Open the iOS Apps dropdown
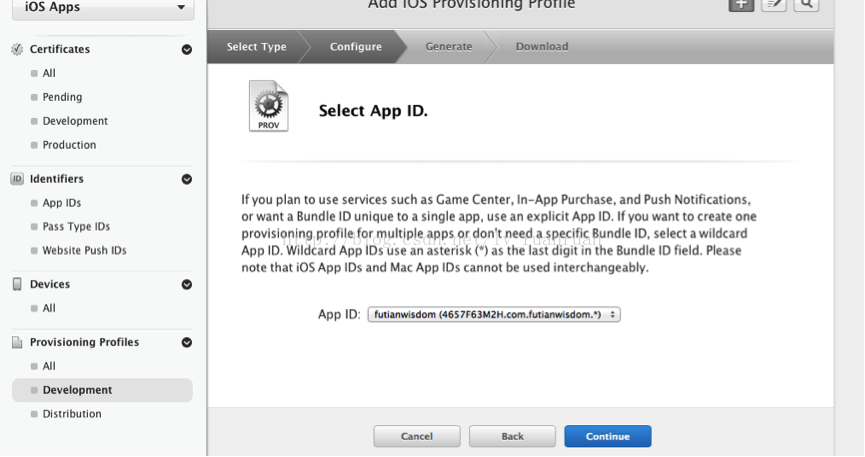This screenshot has height=457, width=865. click(x=103, y=8)
